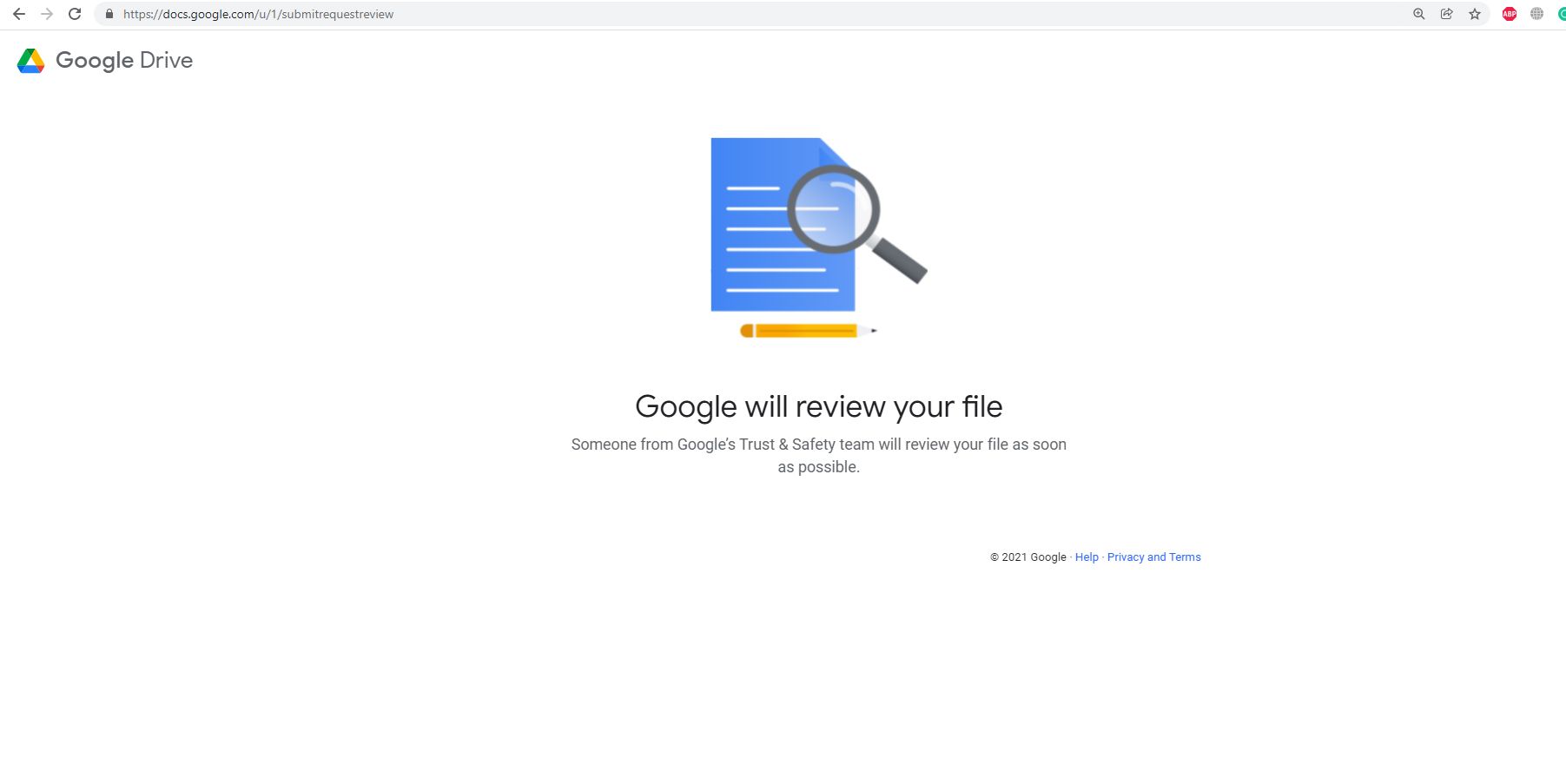Reload the current page
Viewport: 1566px width, 784px height.
[75, 14]
